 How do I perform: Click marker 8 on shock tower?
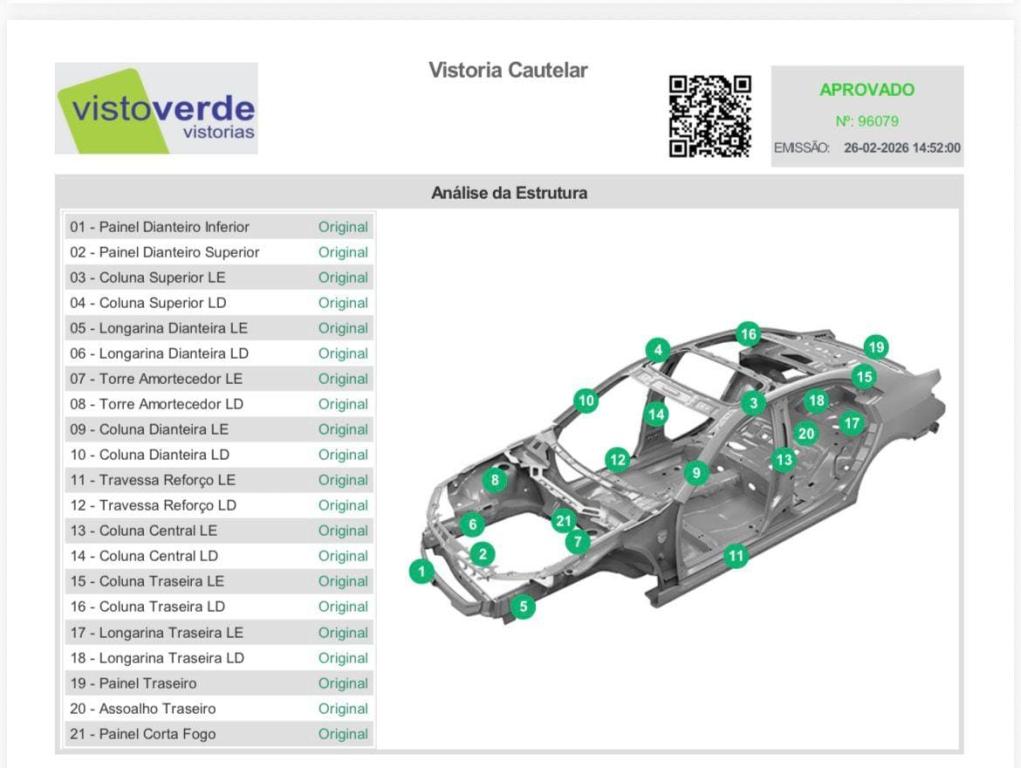495,480
